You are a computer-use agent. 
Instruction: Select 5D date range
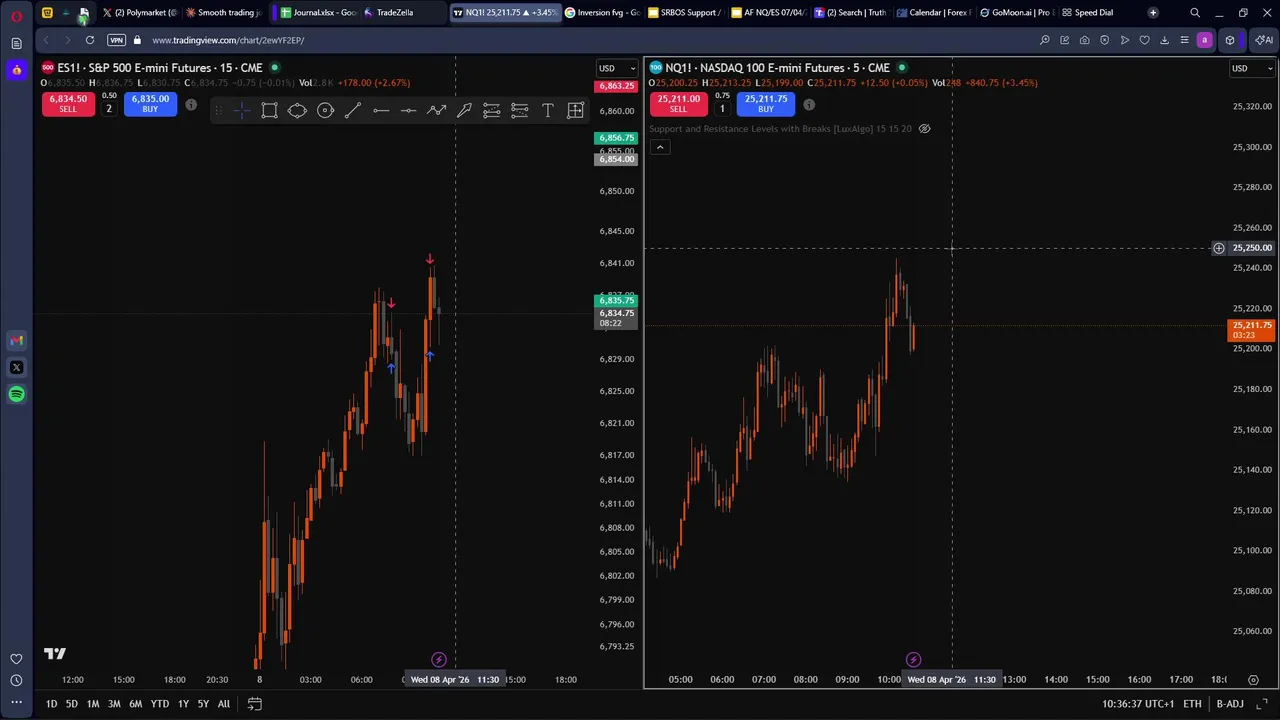72,704
